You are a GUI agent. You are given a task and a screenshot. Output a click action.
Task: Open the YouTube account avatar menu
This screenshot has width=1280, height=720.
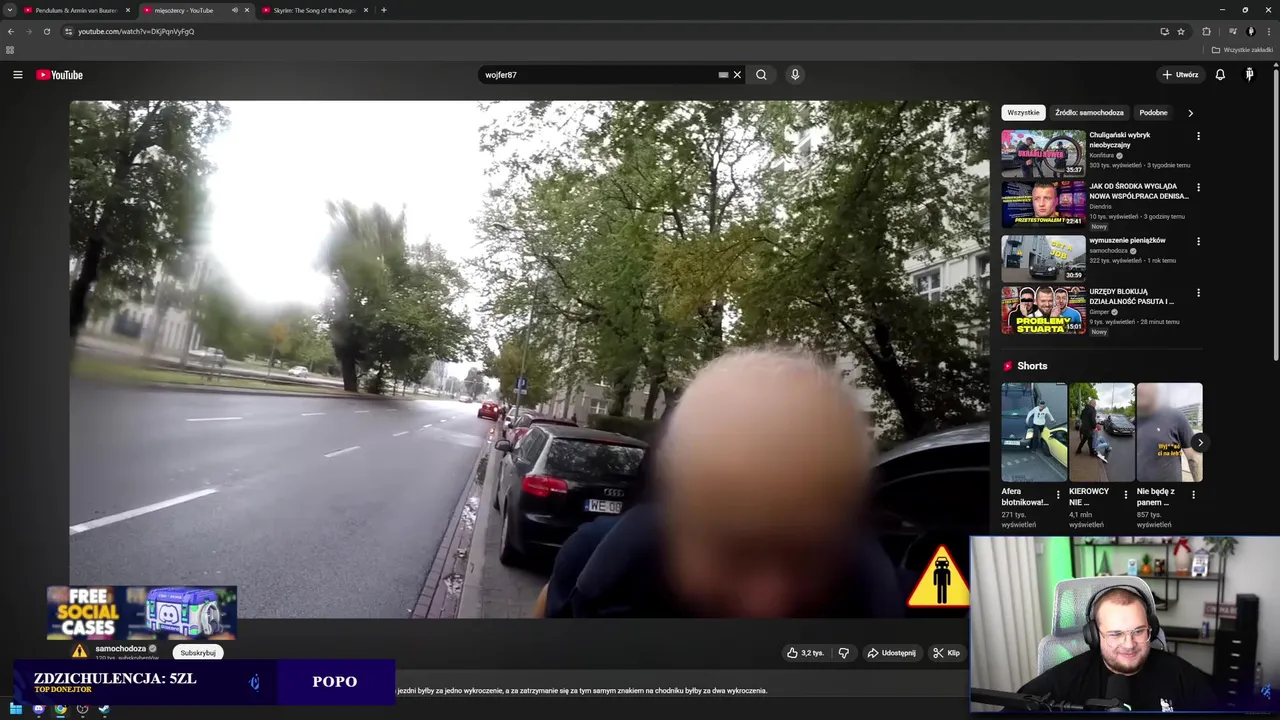pyautogui.click(x=1249, y=75)
